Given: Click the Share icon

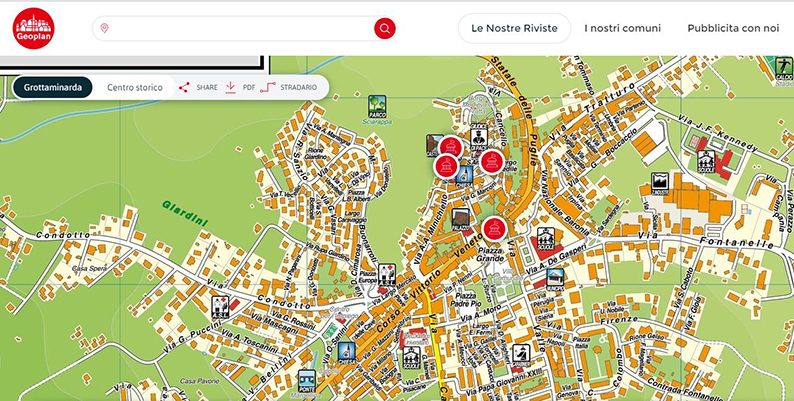Looking at the screenshot, I should 184,87.
